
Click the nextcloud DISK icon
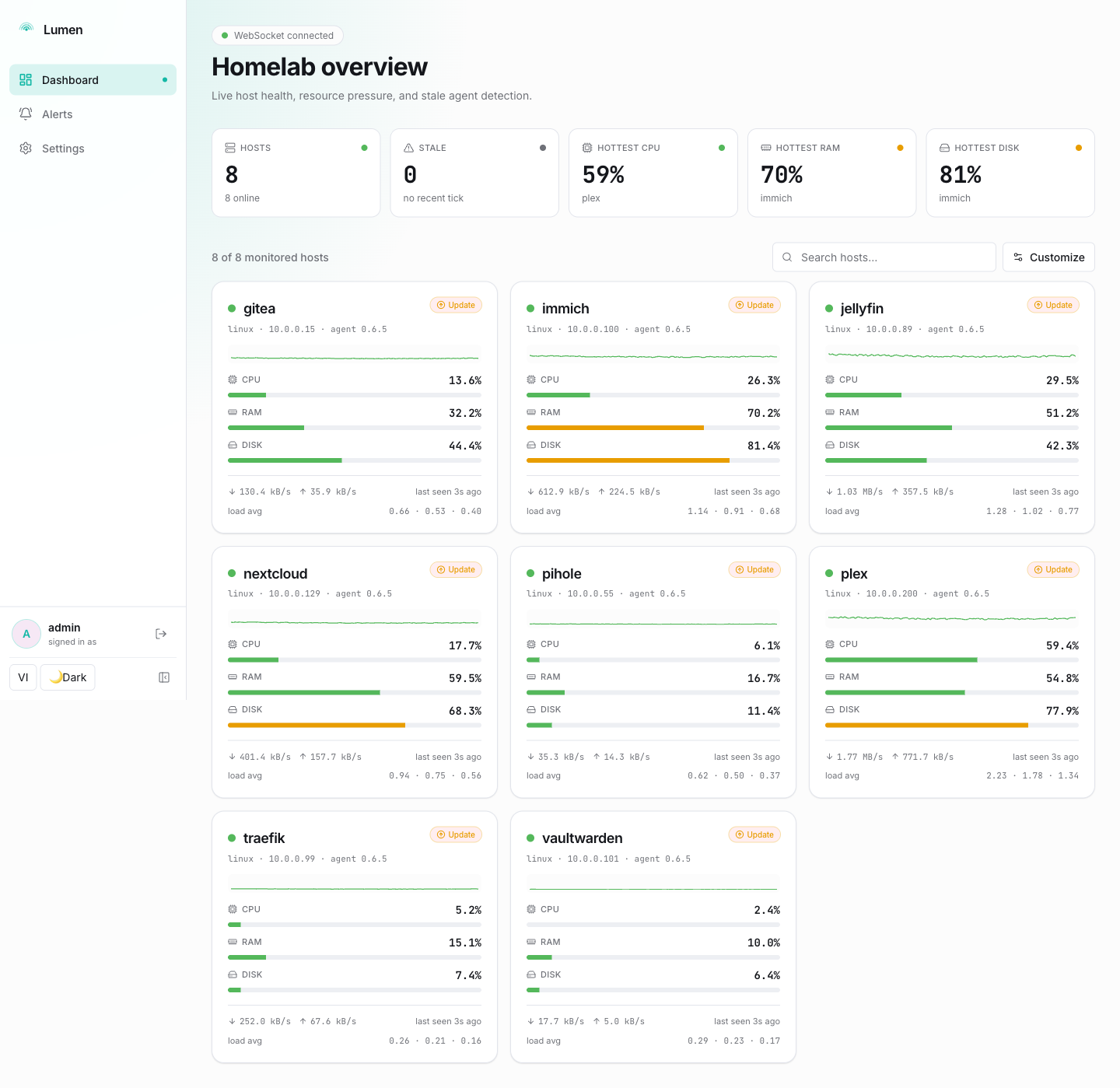[233, 709]
